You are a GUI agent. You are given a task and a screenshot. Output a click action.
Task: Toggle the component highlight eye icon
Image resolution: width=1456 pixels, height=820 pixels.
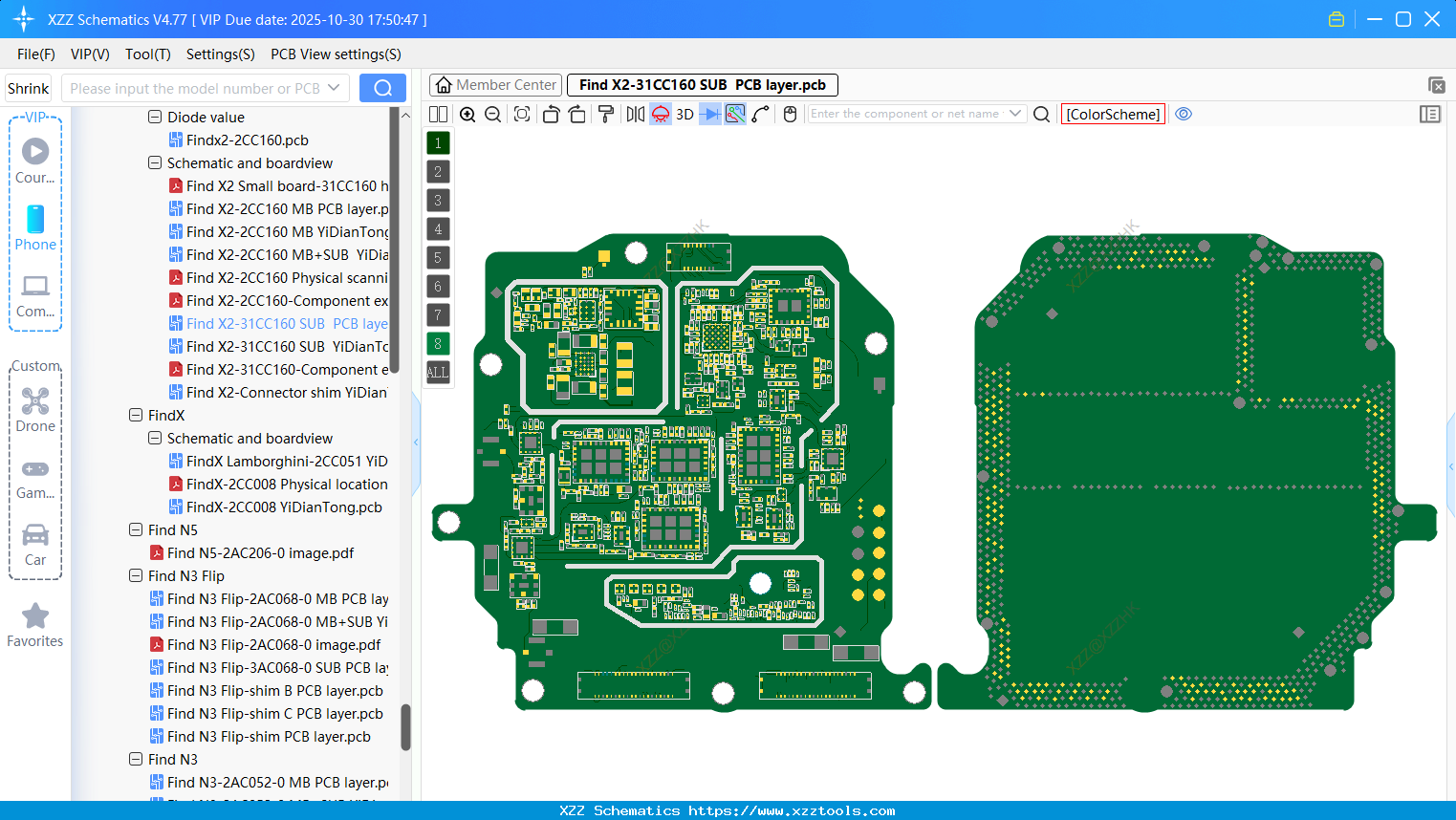pos(1184,114)
